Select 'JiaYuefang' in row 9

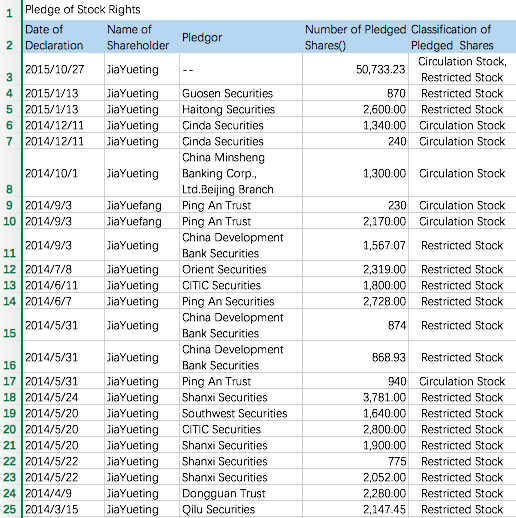[x=134, y=205]
